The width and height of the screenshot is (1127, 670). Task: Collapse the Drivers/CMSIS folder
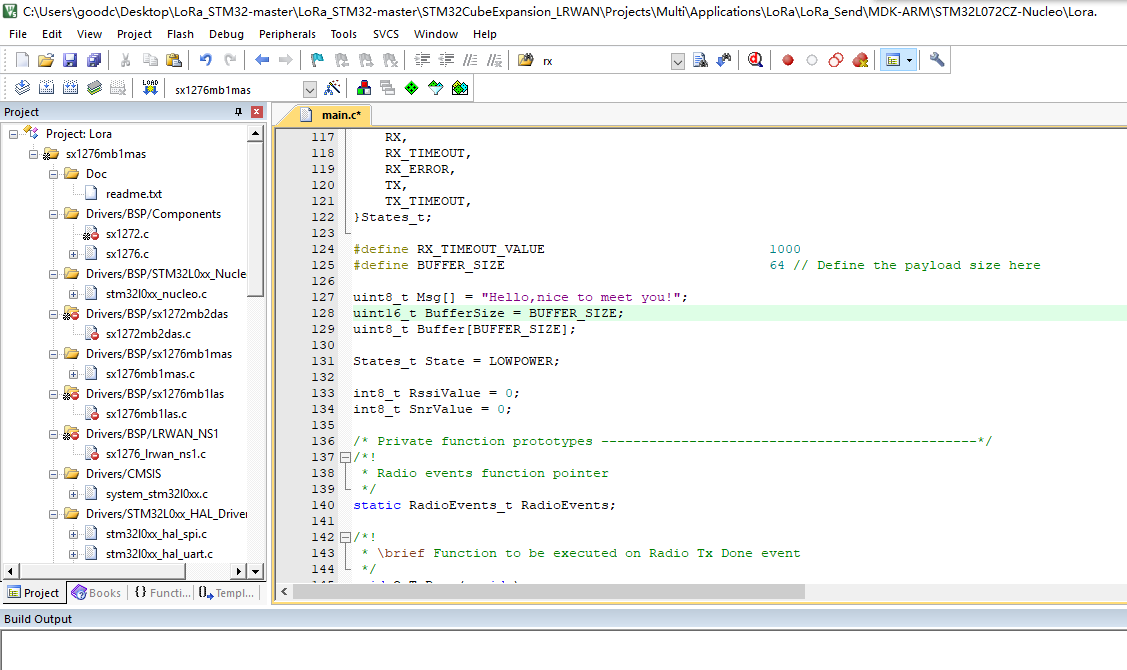click(x=53, y=474)
